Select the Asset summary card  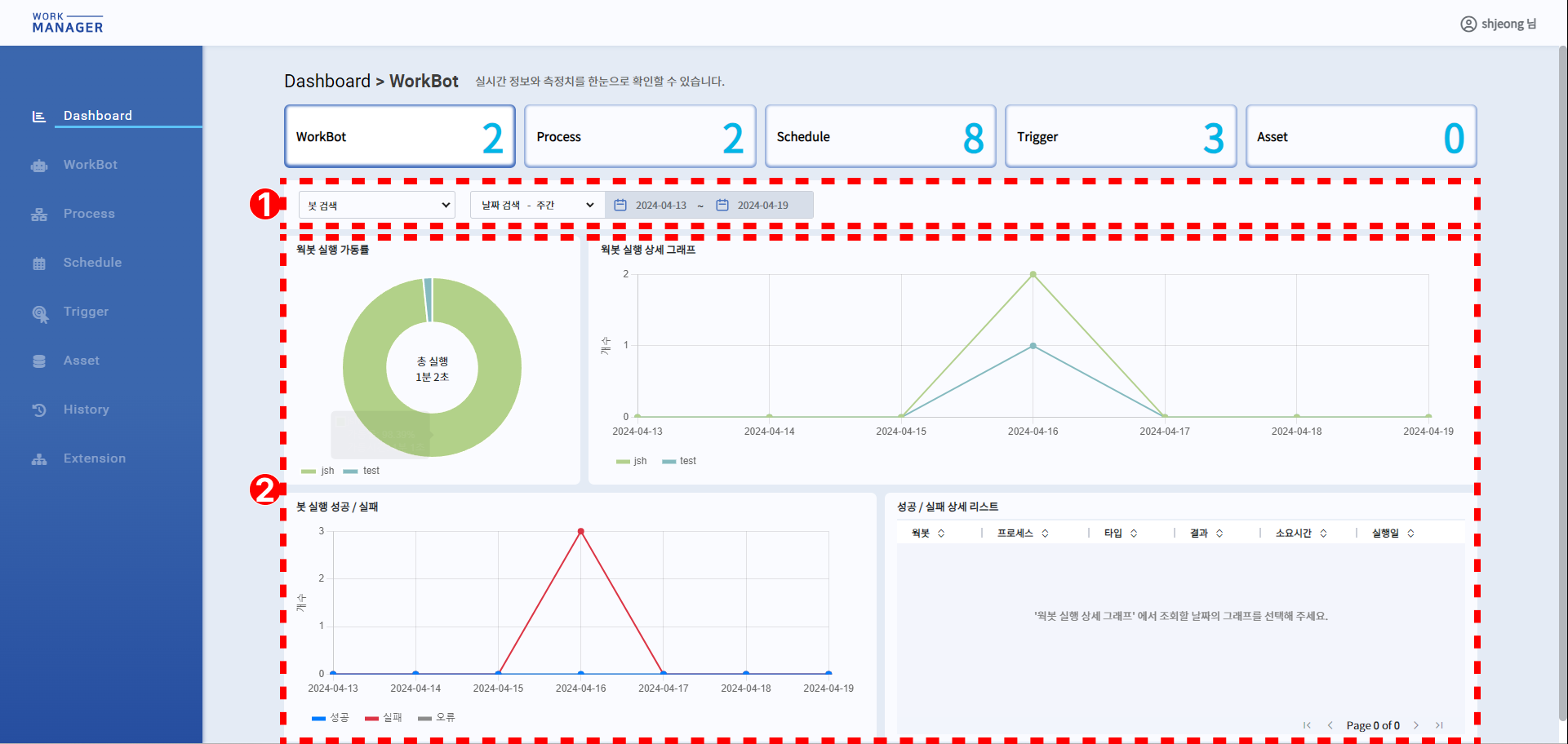(x=1361, y=136)
